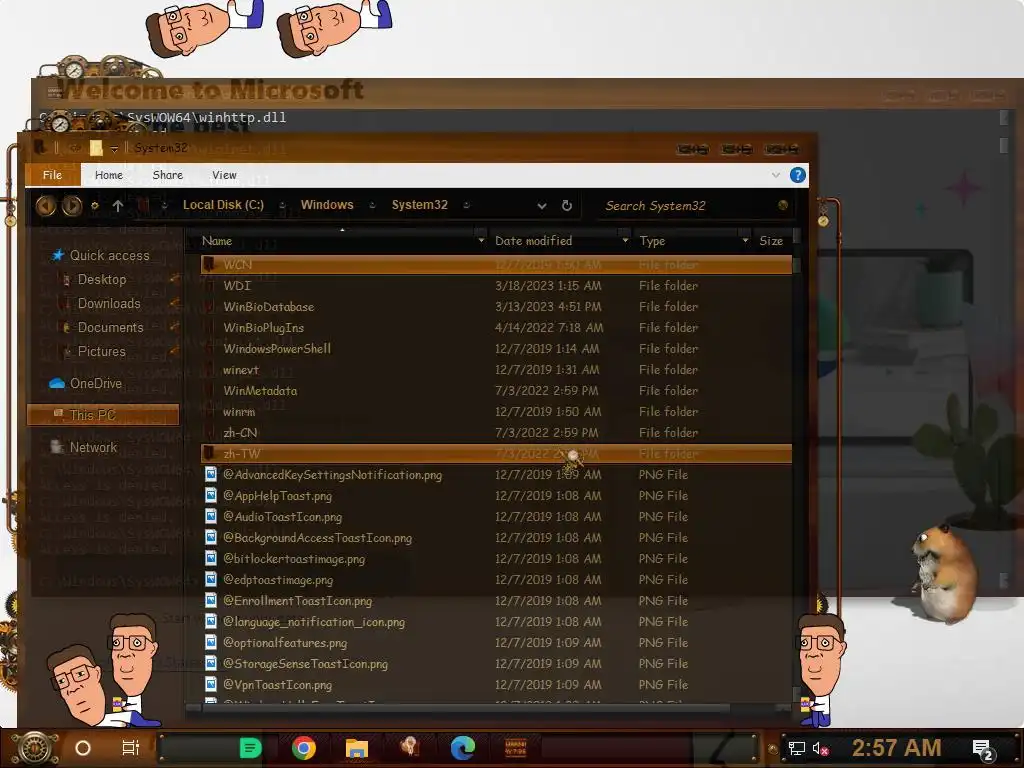The image size is (1024, 768).
Task: Go forward using the forward arrow
Action: tap(72, 206)
